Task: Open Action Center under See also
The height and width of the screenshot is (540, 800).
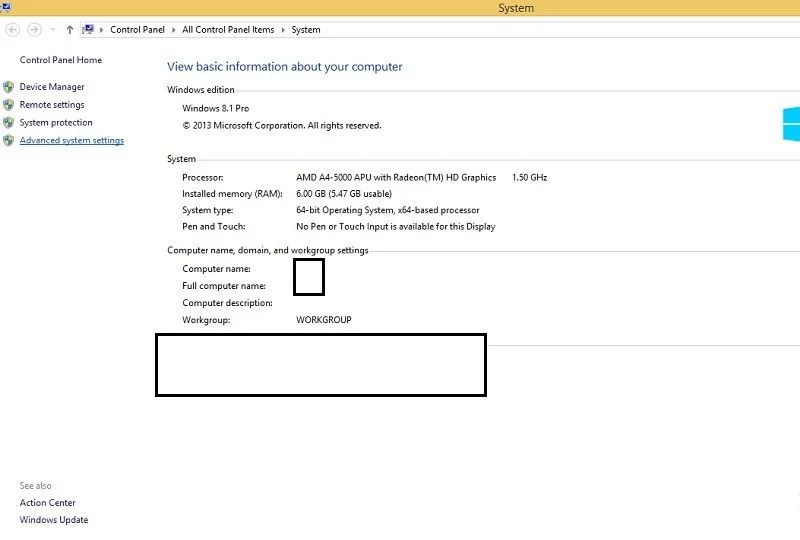Action: point(47,503)
